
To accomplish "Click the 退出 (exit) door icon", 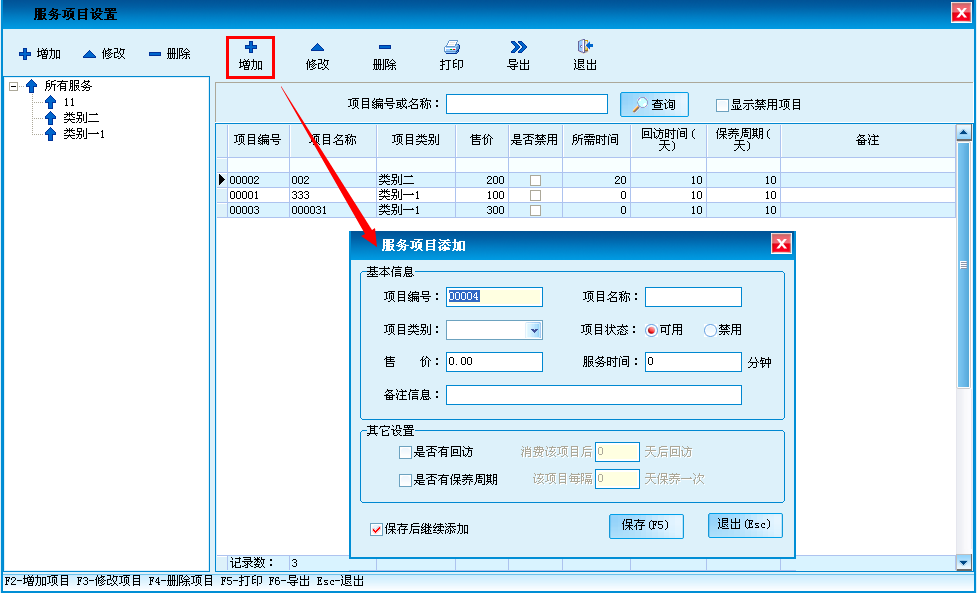I will [585, 47].
